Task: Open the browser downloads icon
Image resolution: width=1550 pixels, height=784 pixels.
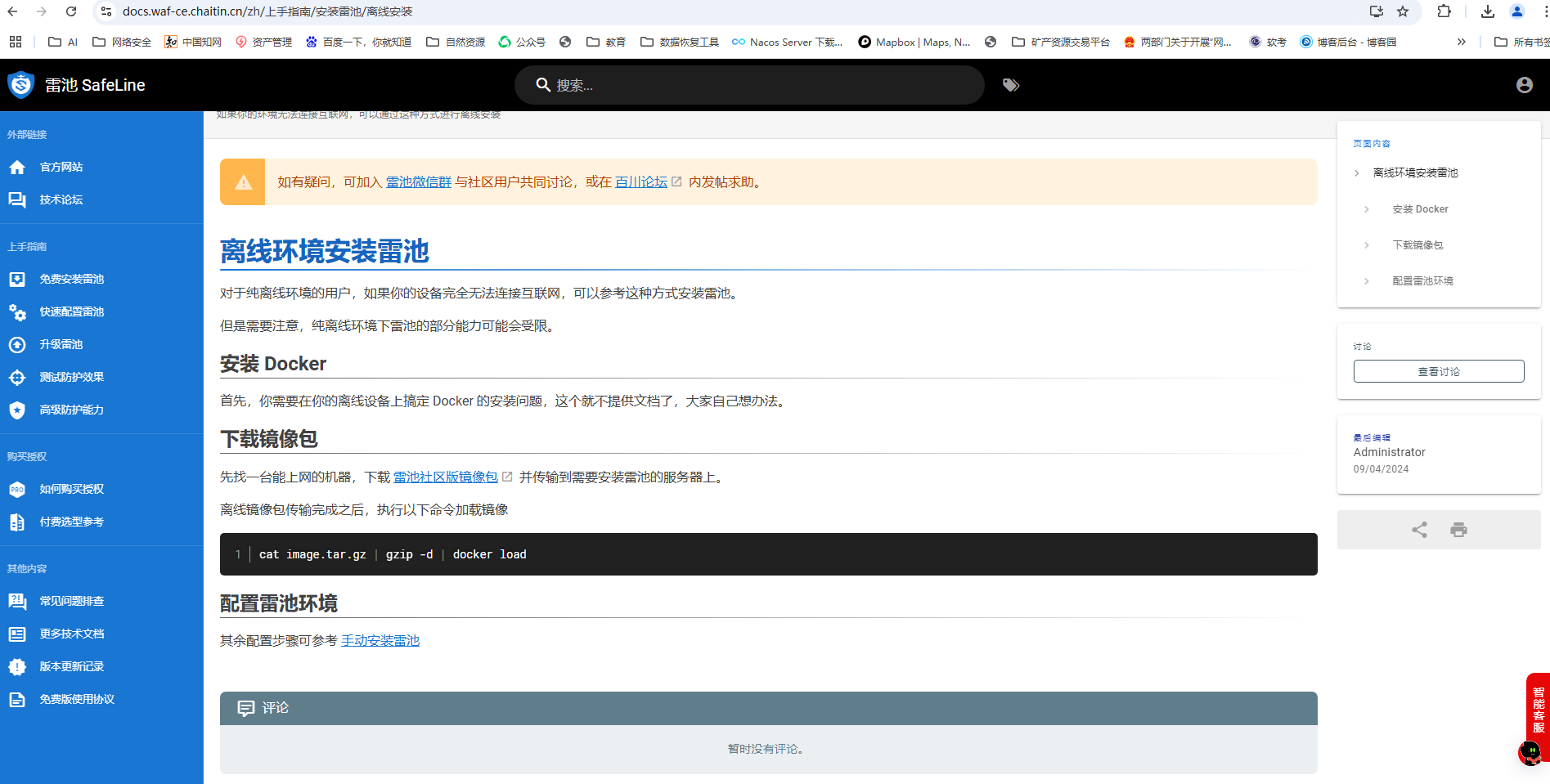Action: tap(1488, 11)
